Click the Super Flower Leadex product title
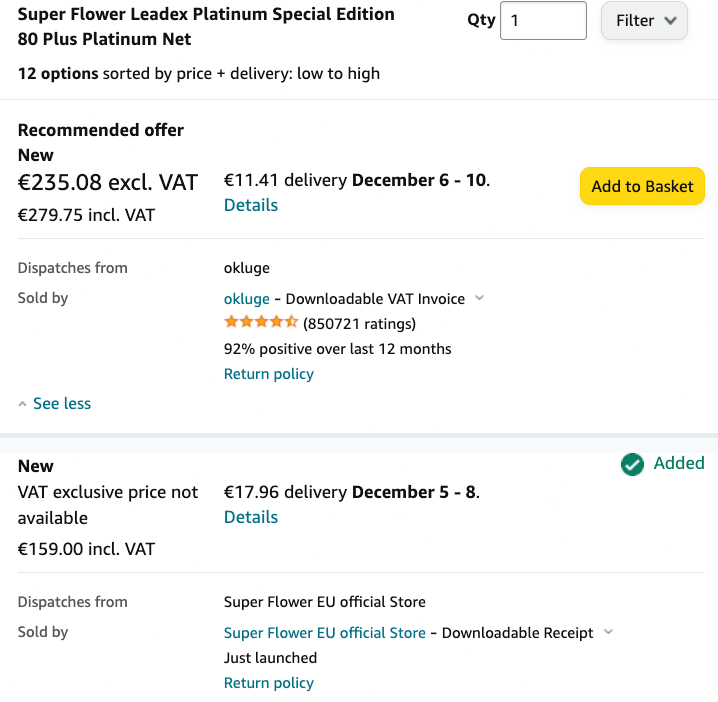718x702 pixels. coord(206,27)
